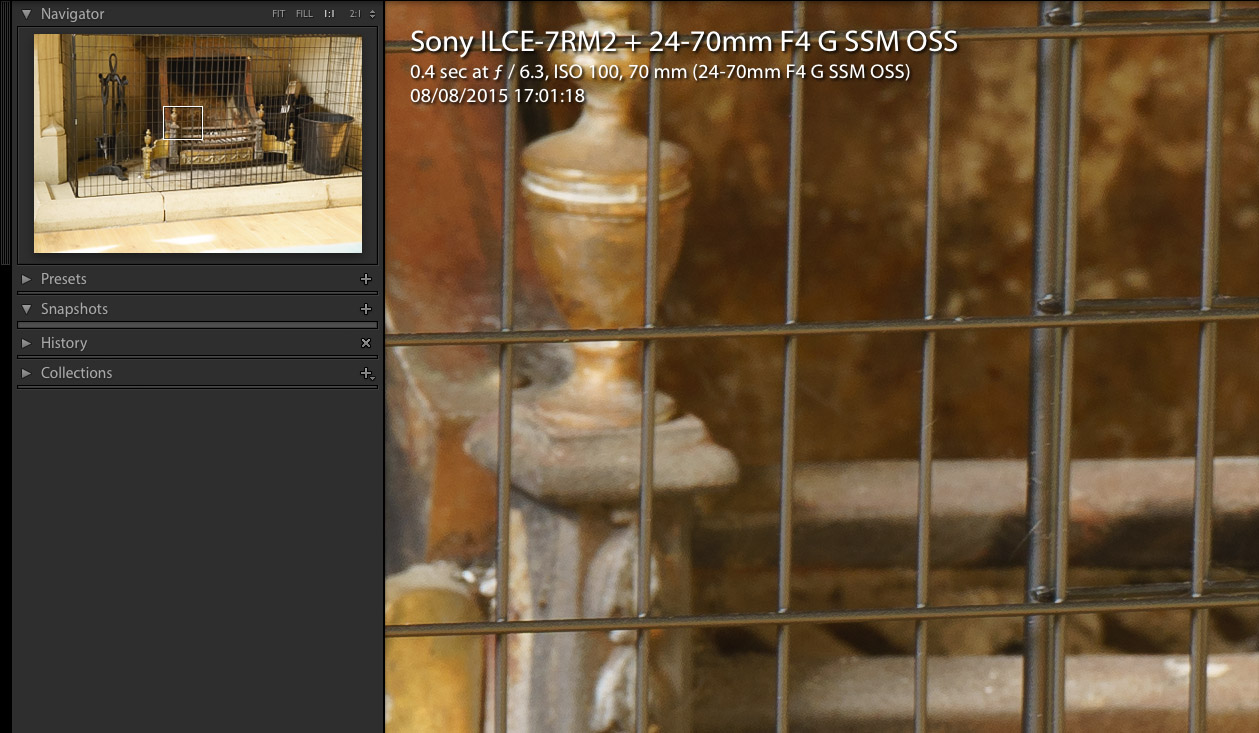Set Navigator zoom to FILL
The image size is (1259, 733).
point(304,14)
